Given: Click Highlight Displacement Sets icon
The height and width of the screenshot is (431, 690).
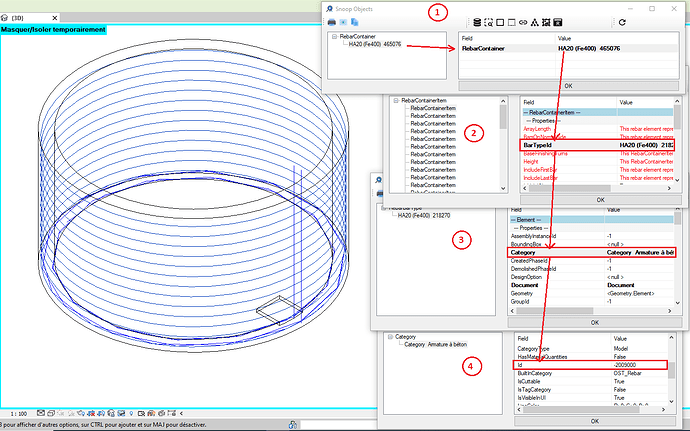Looking at the screenshot, I should coord(161,413).
